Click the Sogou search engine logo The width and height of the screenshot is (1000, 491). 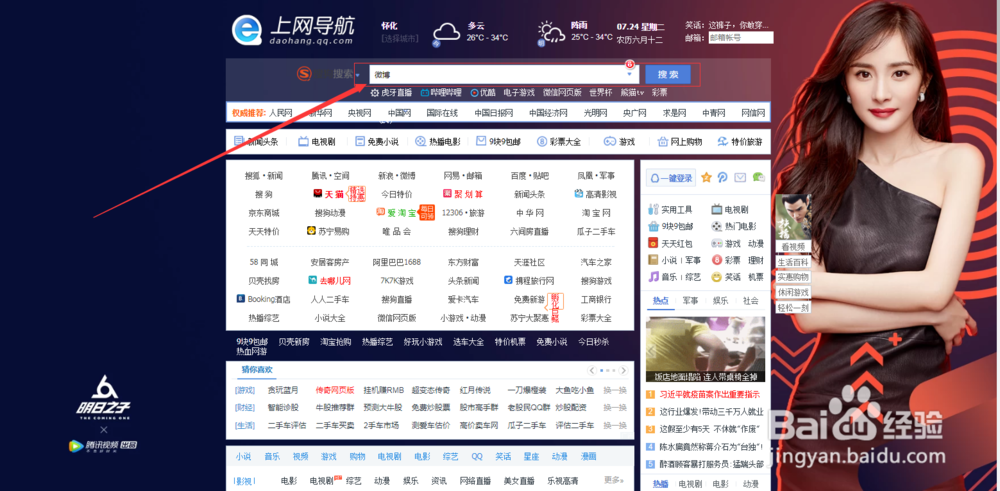pyautogui.click(x=304, y=74)
